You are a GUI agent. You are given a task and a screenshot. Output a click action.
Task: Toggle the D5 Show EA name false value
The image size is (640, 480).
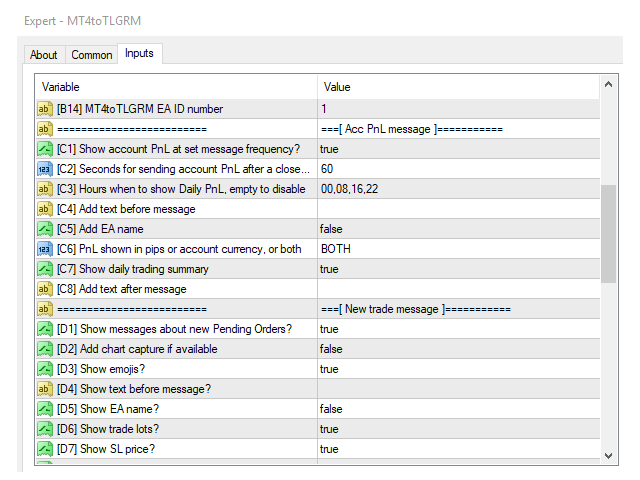[x=331, y=409]
